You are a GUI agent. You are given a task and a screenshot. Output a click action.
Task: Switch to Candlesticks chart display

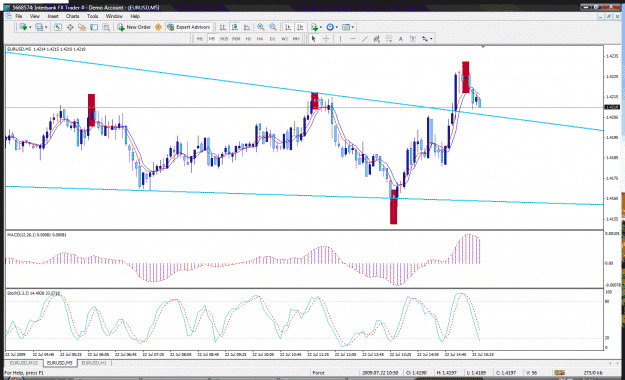[235, 27]
